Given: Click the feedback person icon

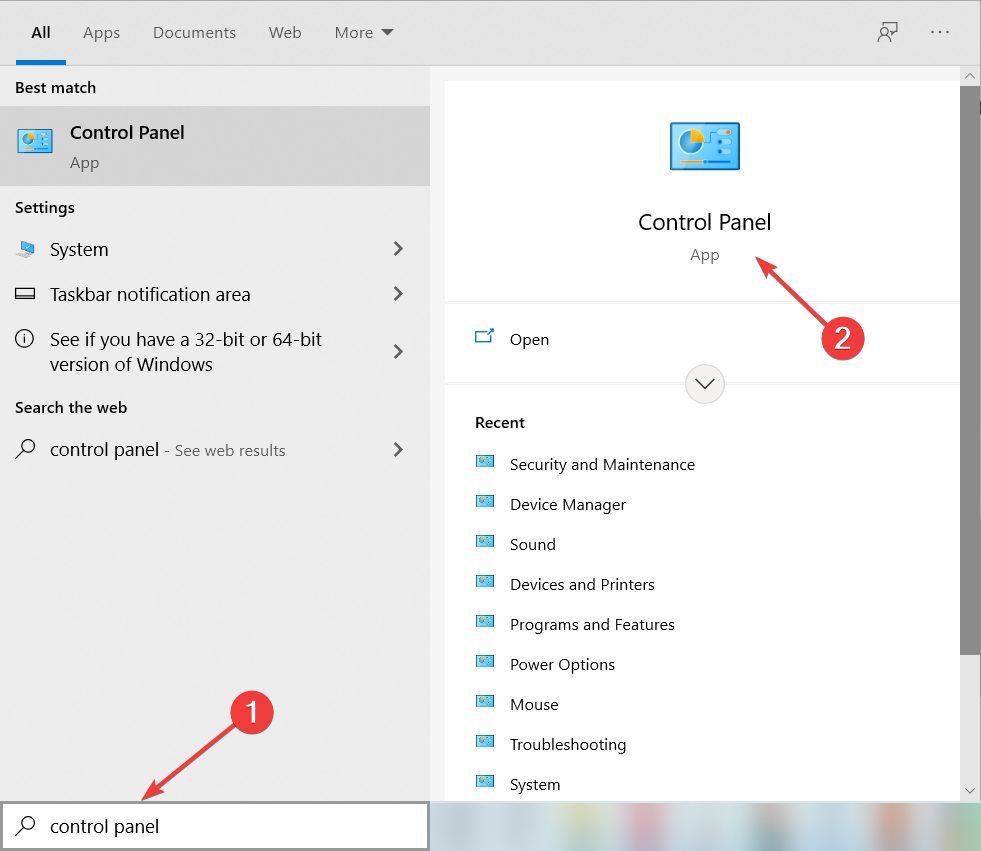Looking at the screenshot, I should [887, 32].
